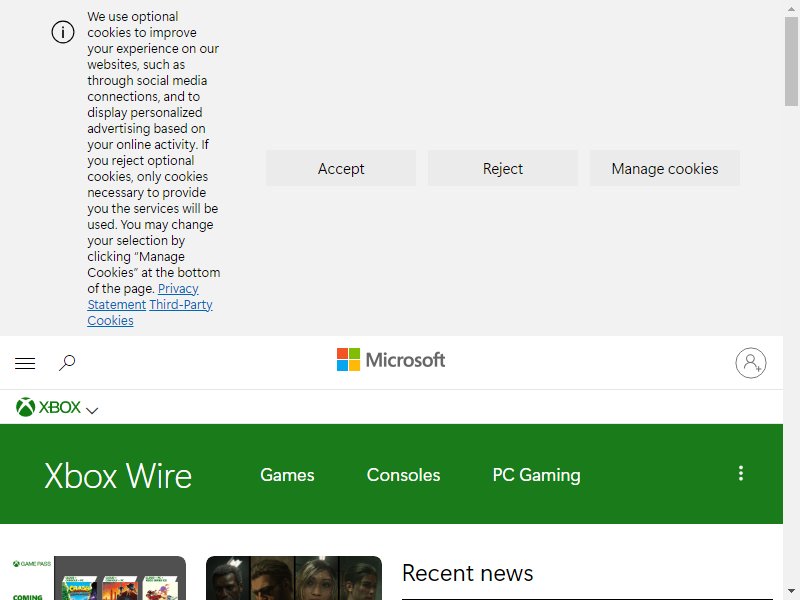Viewport: 800px width, 600px height.
Task: Open the three-dot more menu in Xbox Wire bar
Action: click(x=741, y=473)
